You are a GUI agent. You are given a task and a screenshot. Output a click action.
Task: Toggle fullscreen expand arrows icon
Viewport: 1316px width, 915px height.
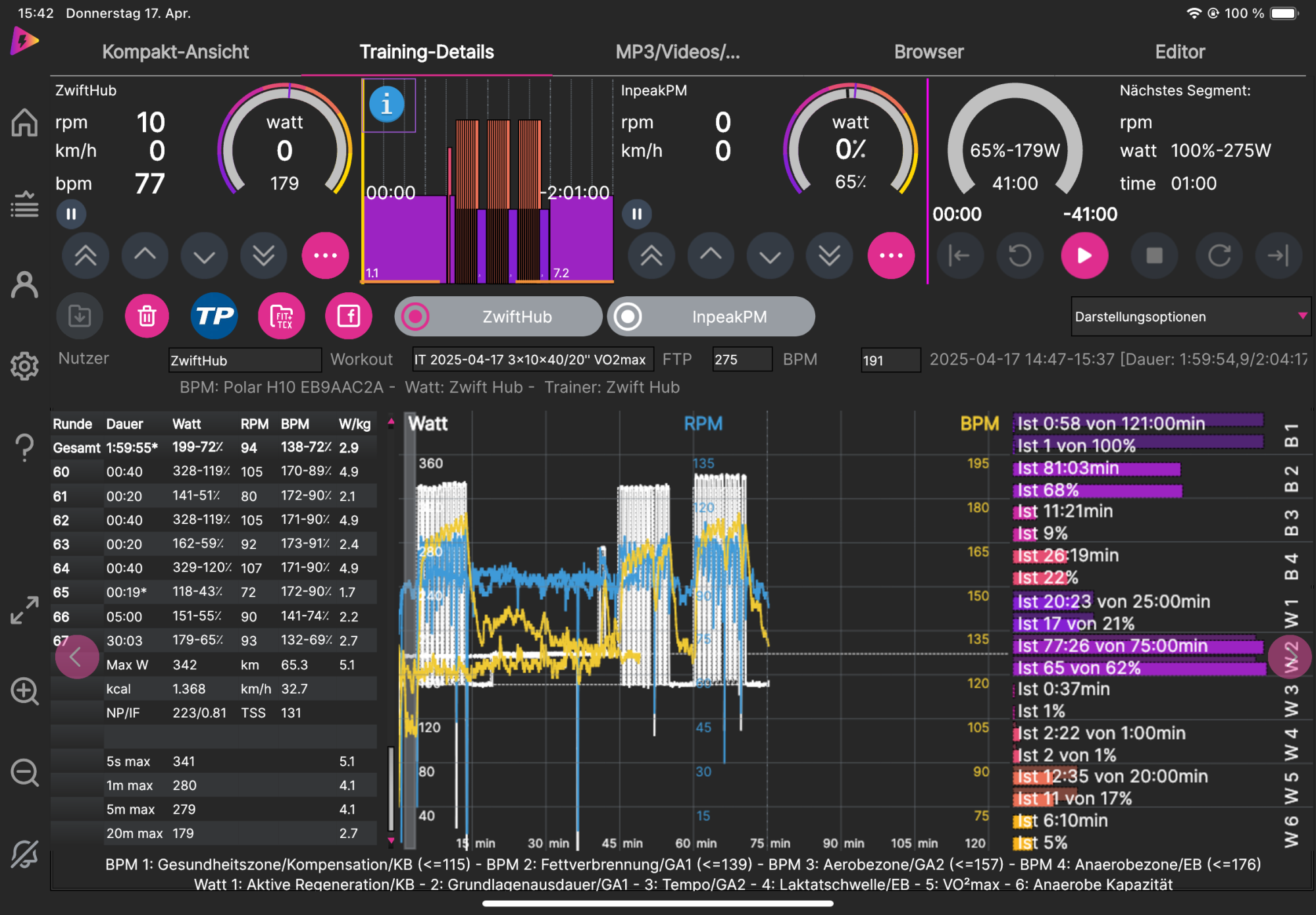tap(24, 610)
